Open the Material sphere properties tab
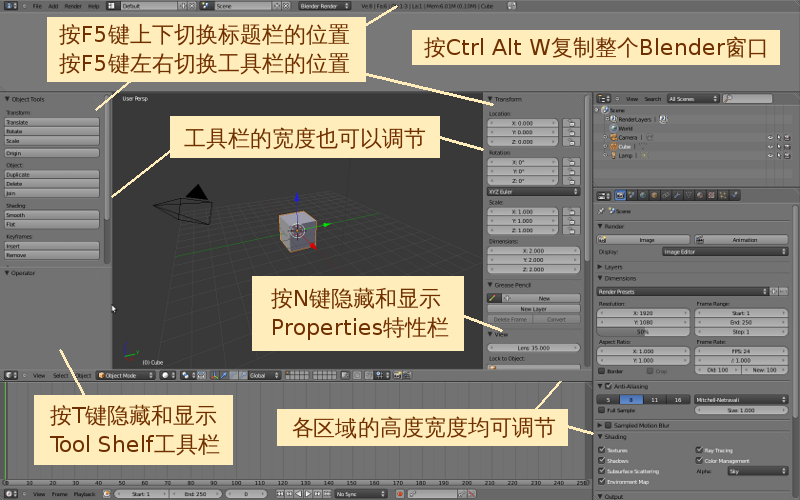Viewport: 800px width, 500px height. [x=700, y=195]
